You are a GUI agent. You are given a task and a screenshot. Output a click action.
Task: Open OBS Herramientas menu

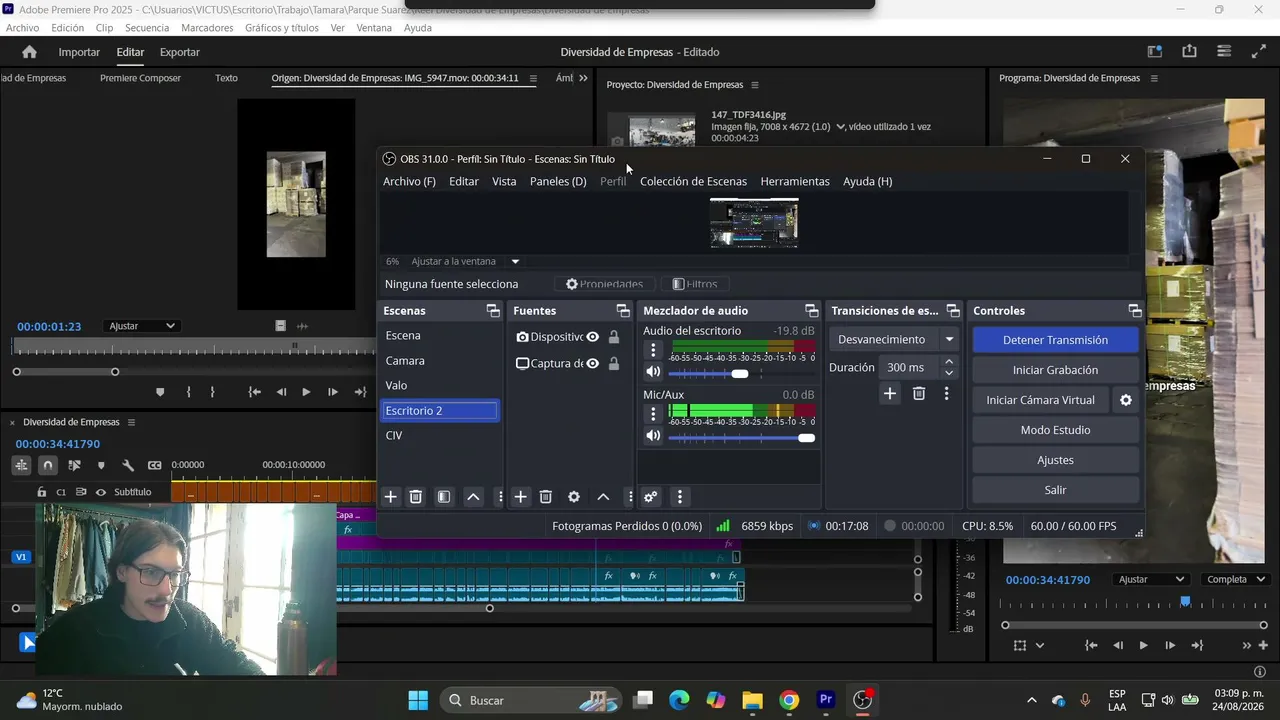tap(795, 181)
